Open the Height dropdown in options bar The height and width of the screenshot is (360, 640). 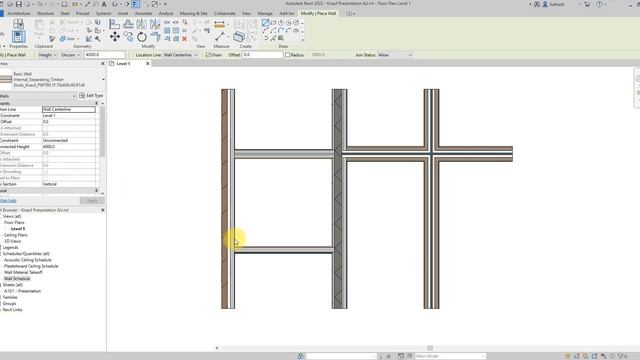(47, 55)
